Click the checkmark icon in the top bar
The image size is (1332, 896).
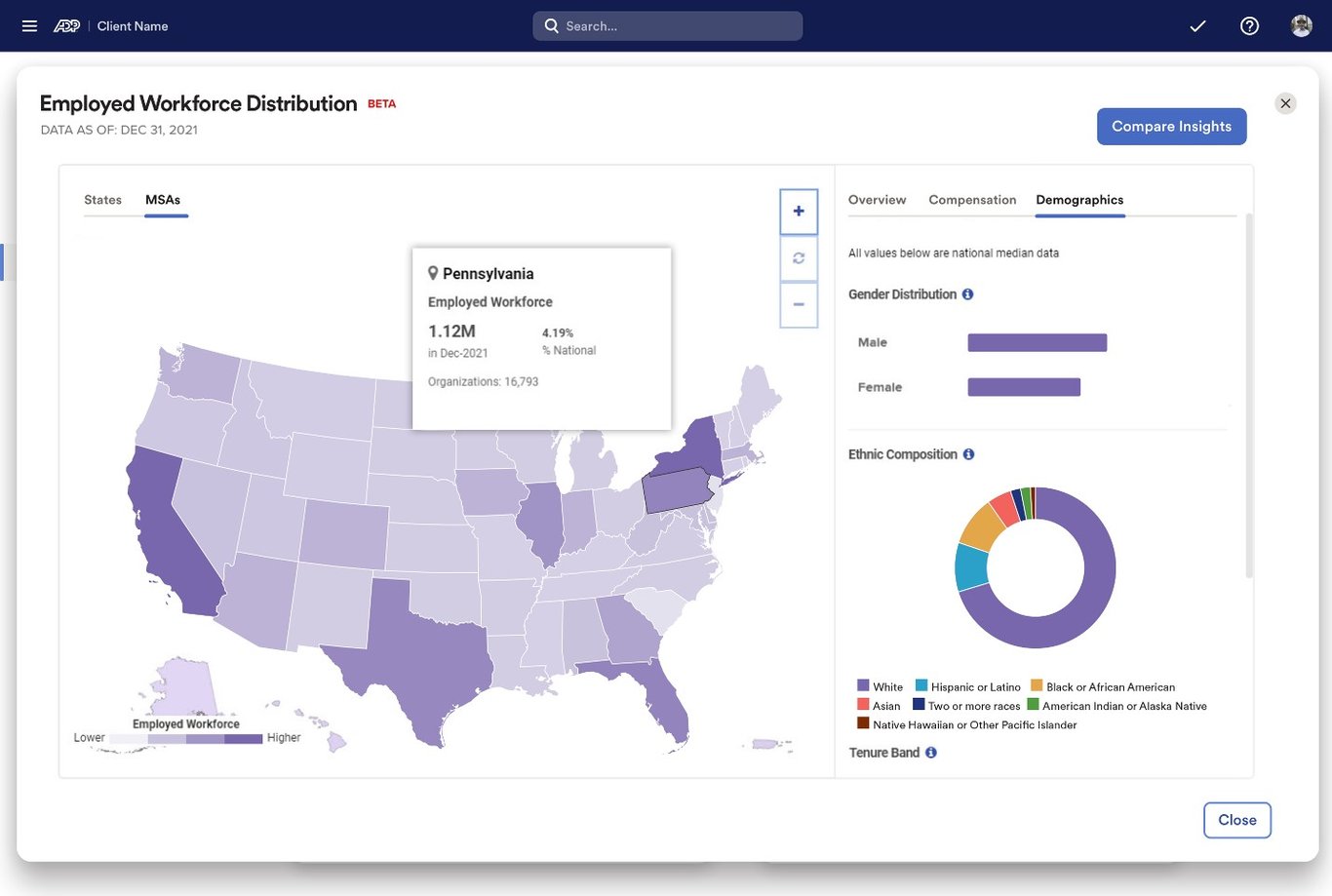[x=1197, y=26]
